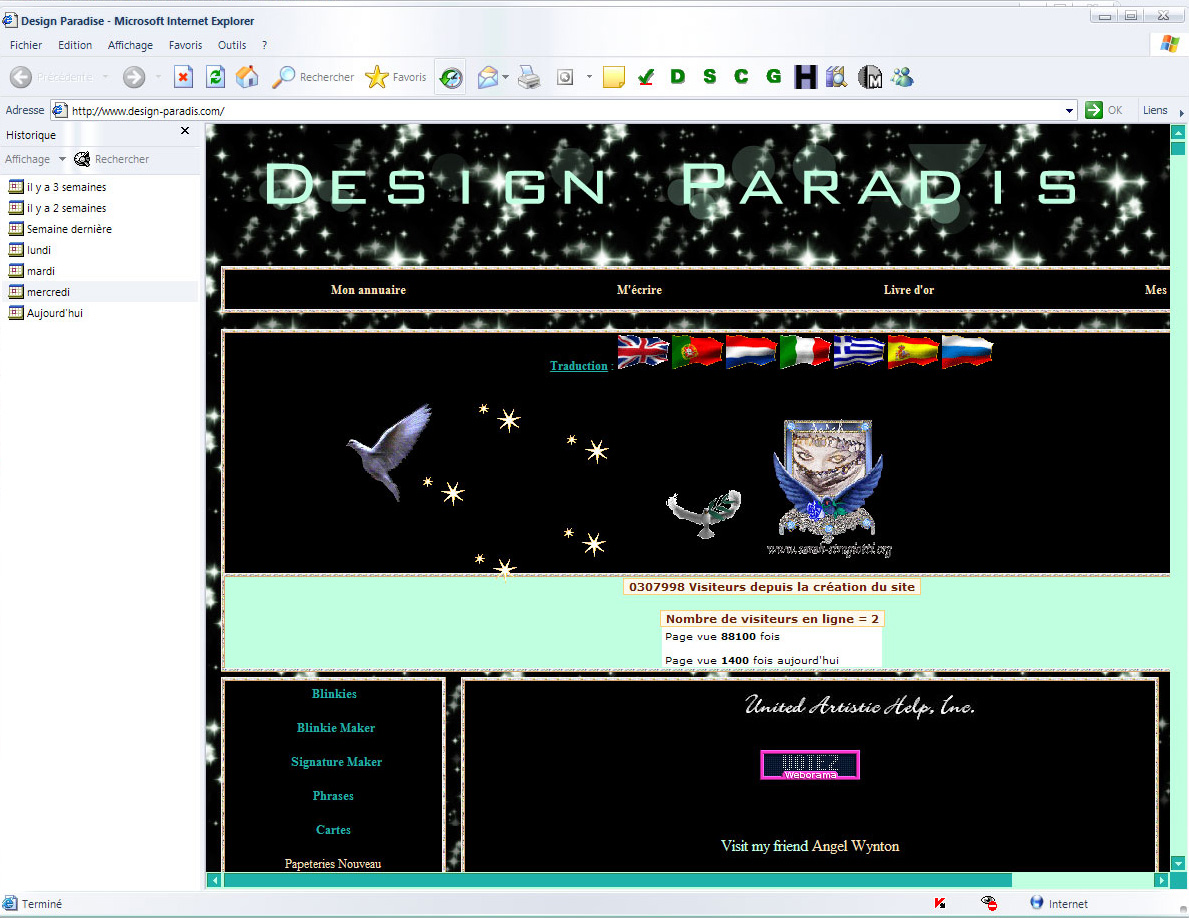Expand 'mercredi' history folder
This screenshot has width=1189, height=918.
39,292
